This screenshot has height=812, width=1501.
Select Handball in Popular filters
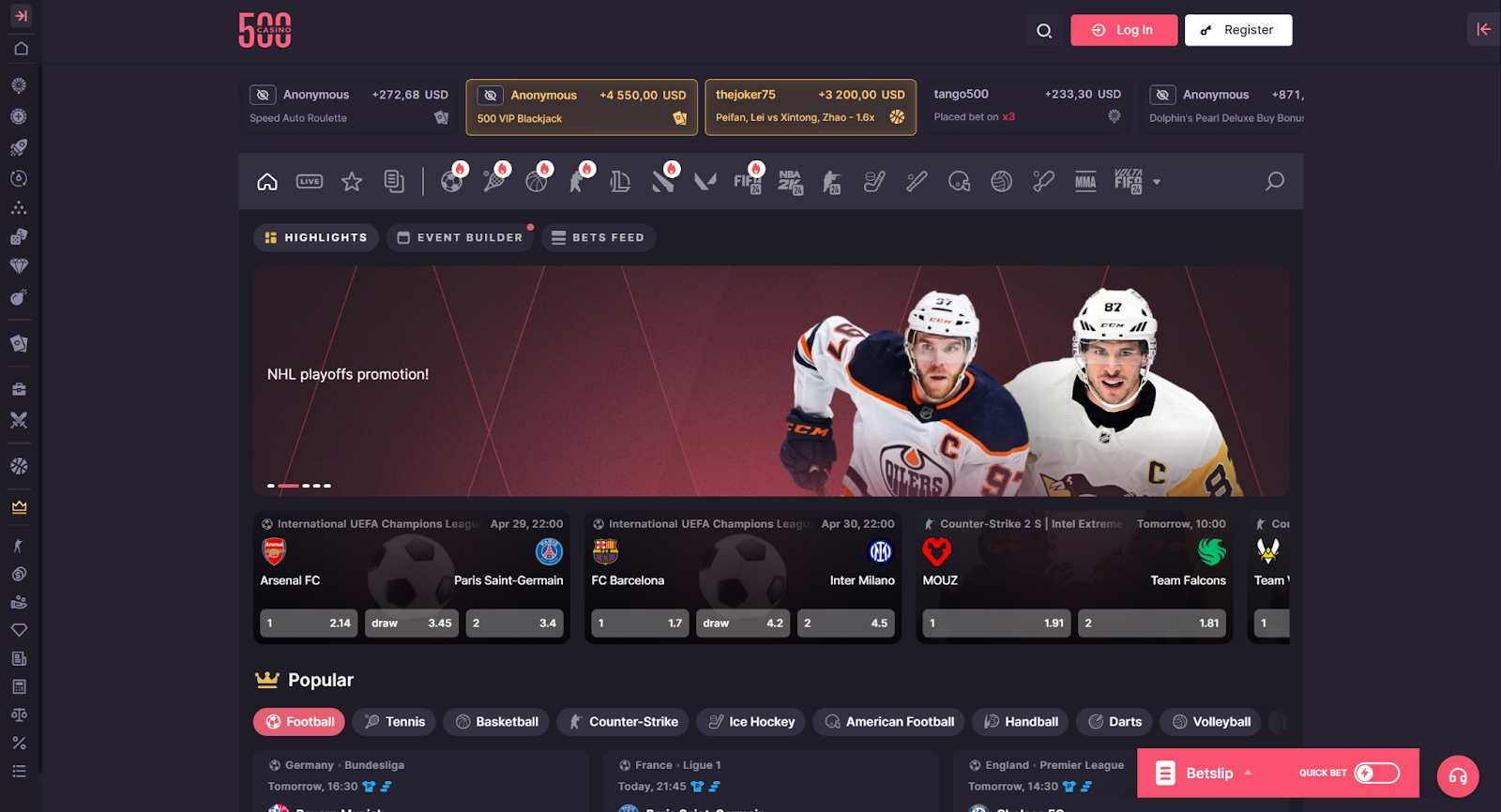[1020, 722]
